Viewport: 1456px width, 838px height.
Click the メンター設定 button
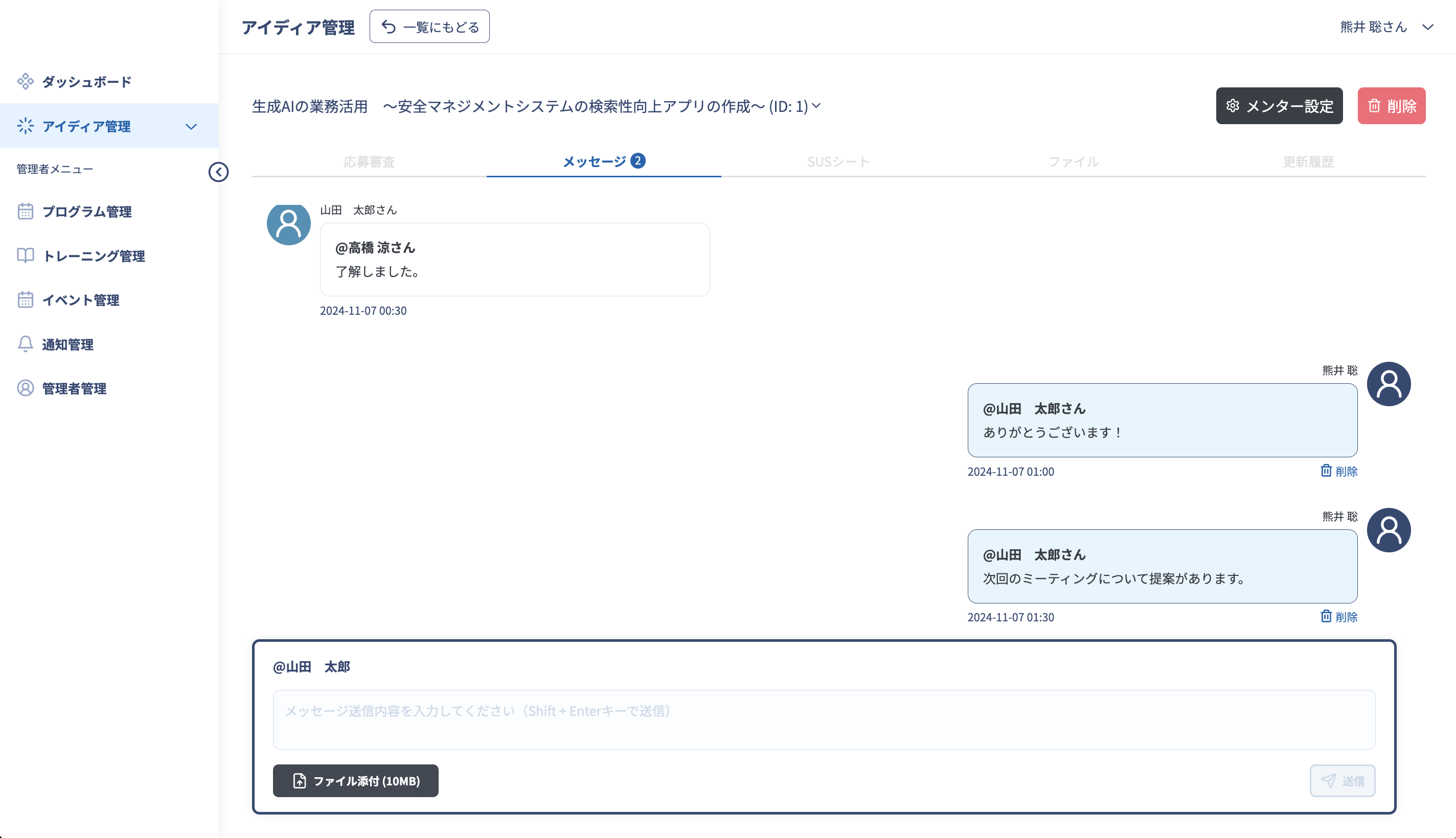point(1279,106)
